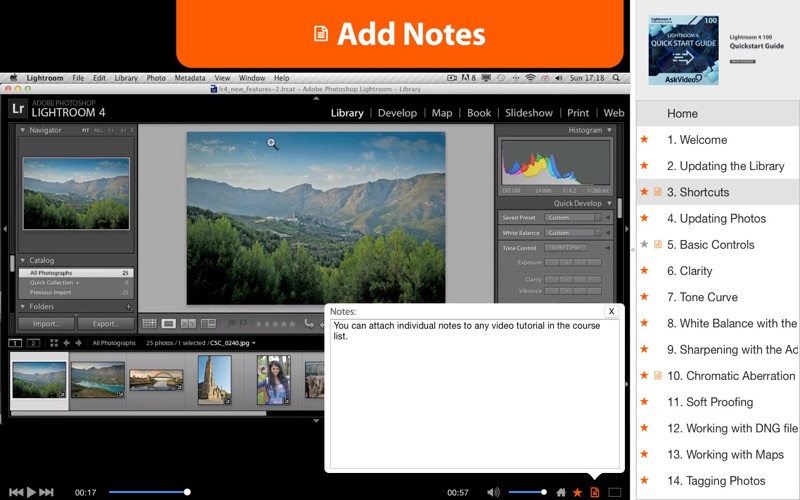Collapse the Histogram panel triangle
This screenshot has height=500, width=800.
pyautogui.click(x=609, y=130)
